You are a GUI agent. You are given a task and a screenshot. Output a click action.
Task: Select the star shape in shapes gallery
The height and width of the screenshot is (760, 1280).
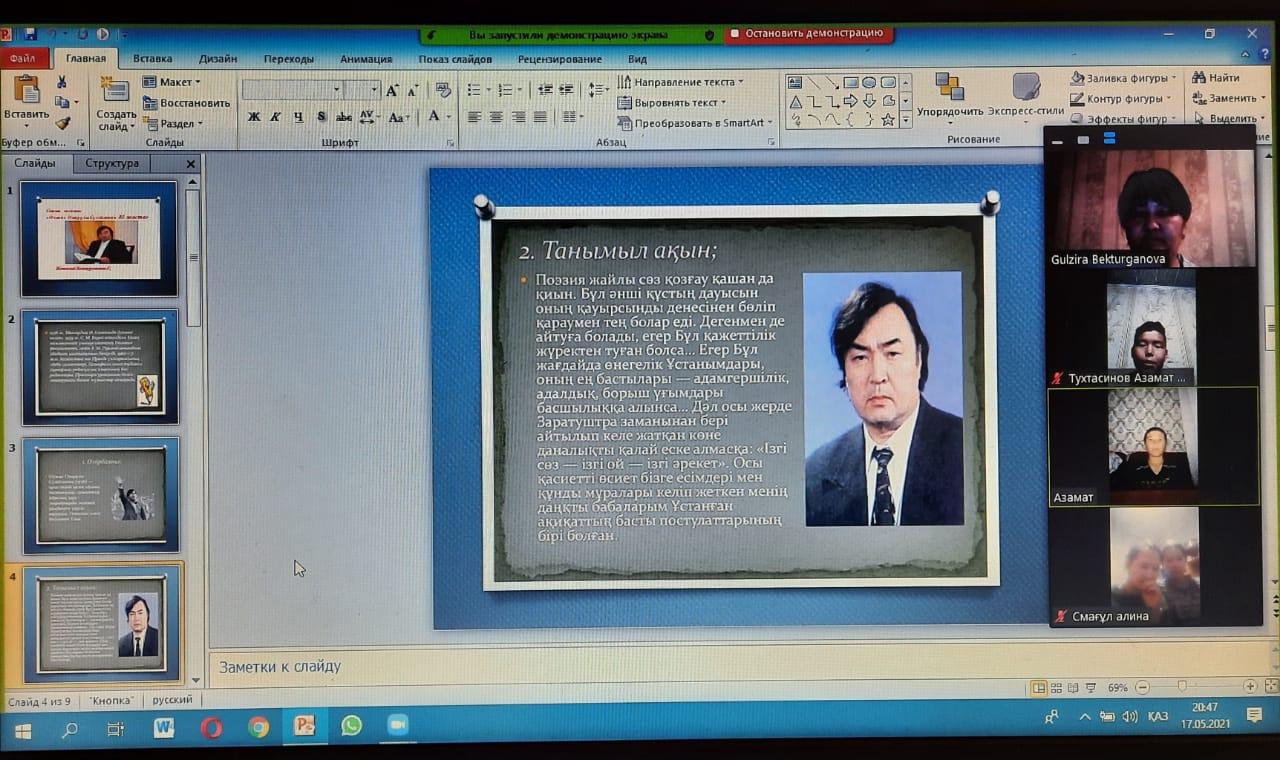pyautogui.click(x=887, y=120)
